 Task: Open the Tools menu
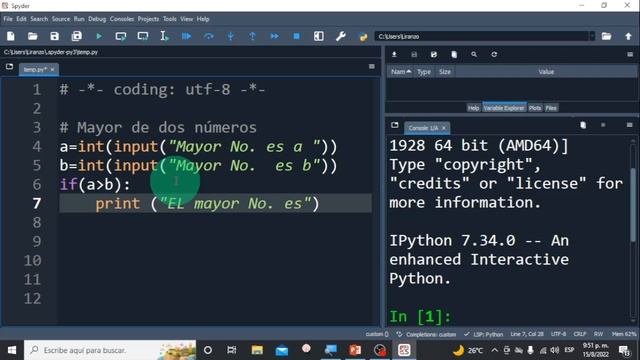(x=170, y=19)
